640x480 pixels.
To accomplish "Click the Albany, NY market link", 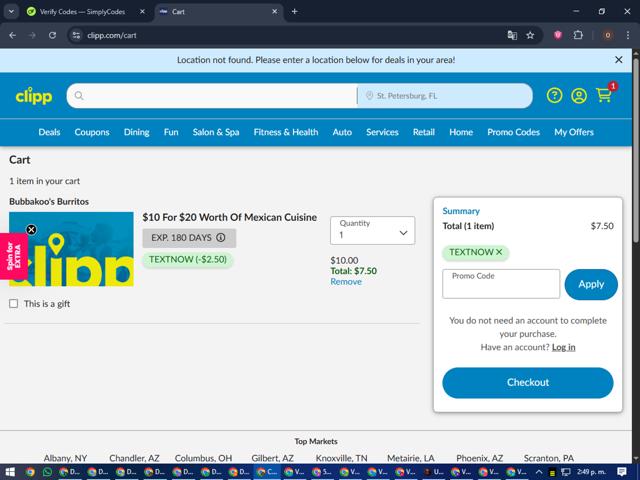I will (65, 458).
